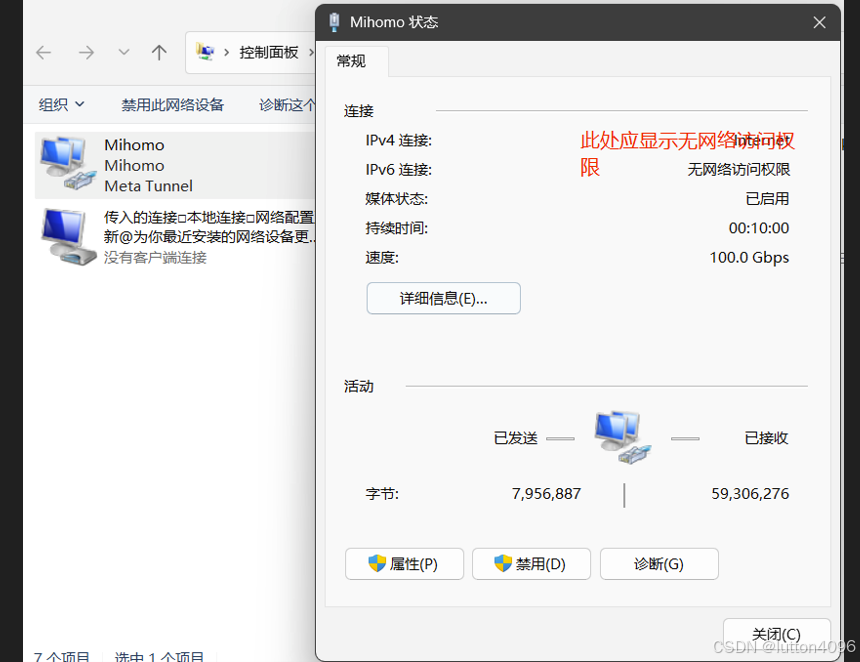Viewport: 860px width, 662px height.
Task: Open the 组织 dropdown menu
Action: [61, 104]
